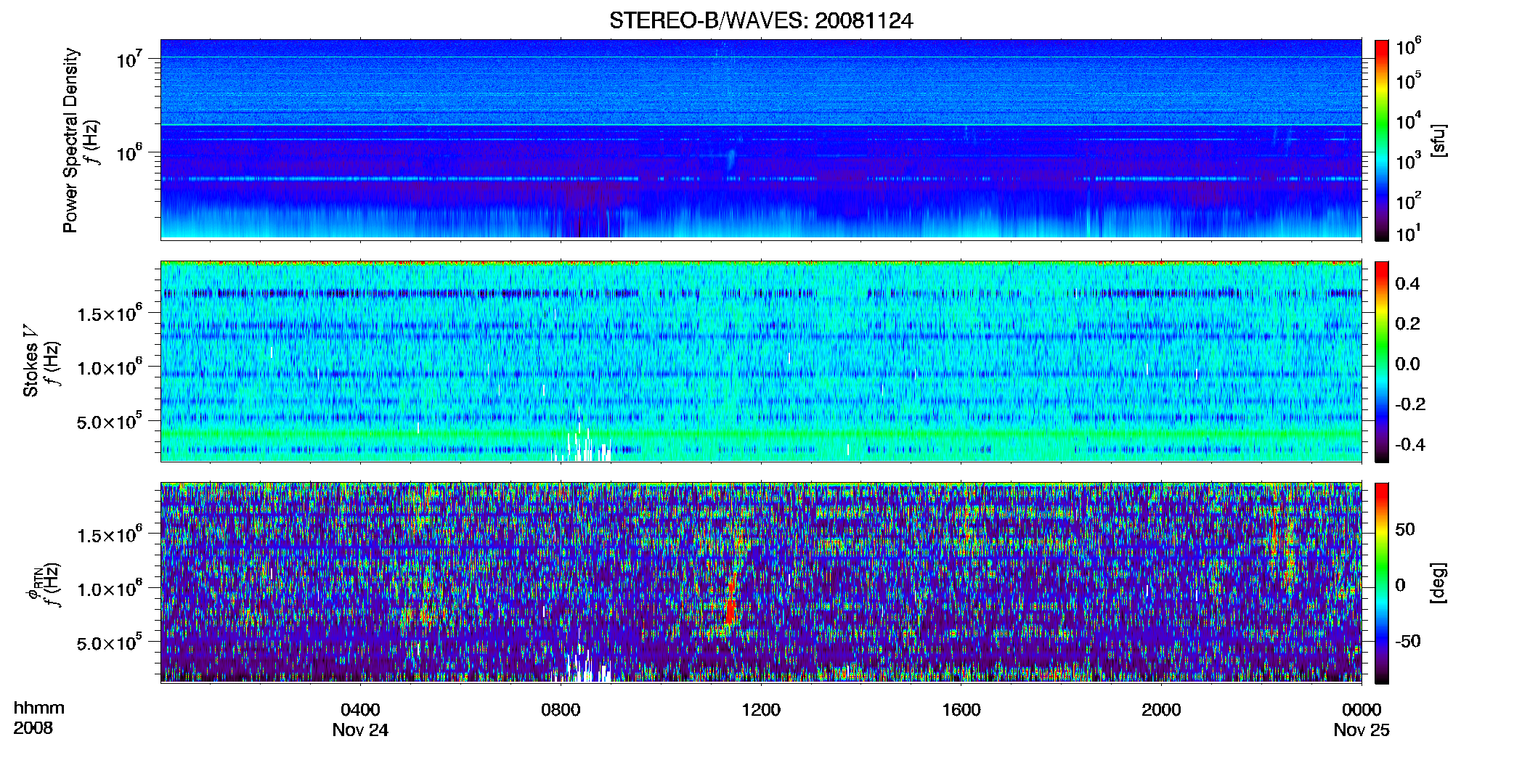The width and height of the screenshot is (1522, 784).
Task: Click the Nov 25 date label
Action: (x=1362, y=730)
